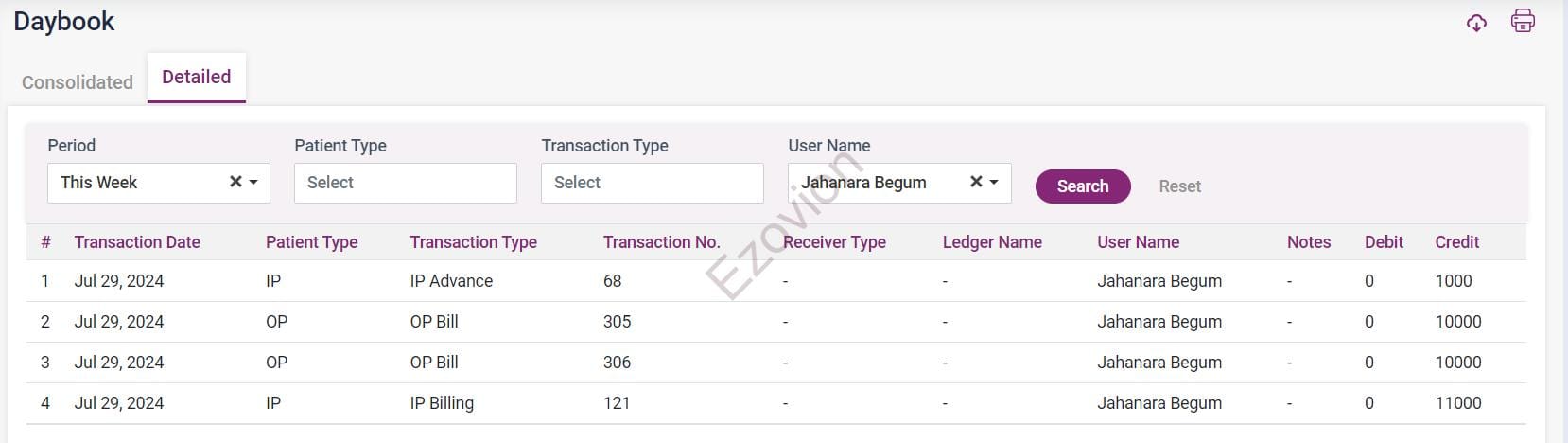Click the Reset link
This screenshot has width=1568, height=443.
1179,186
